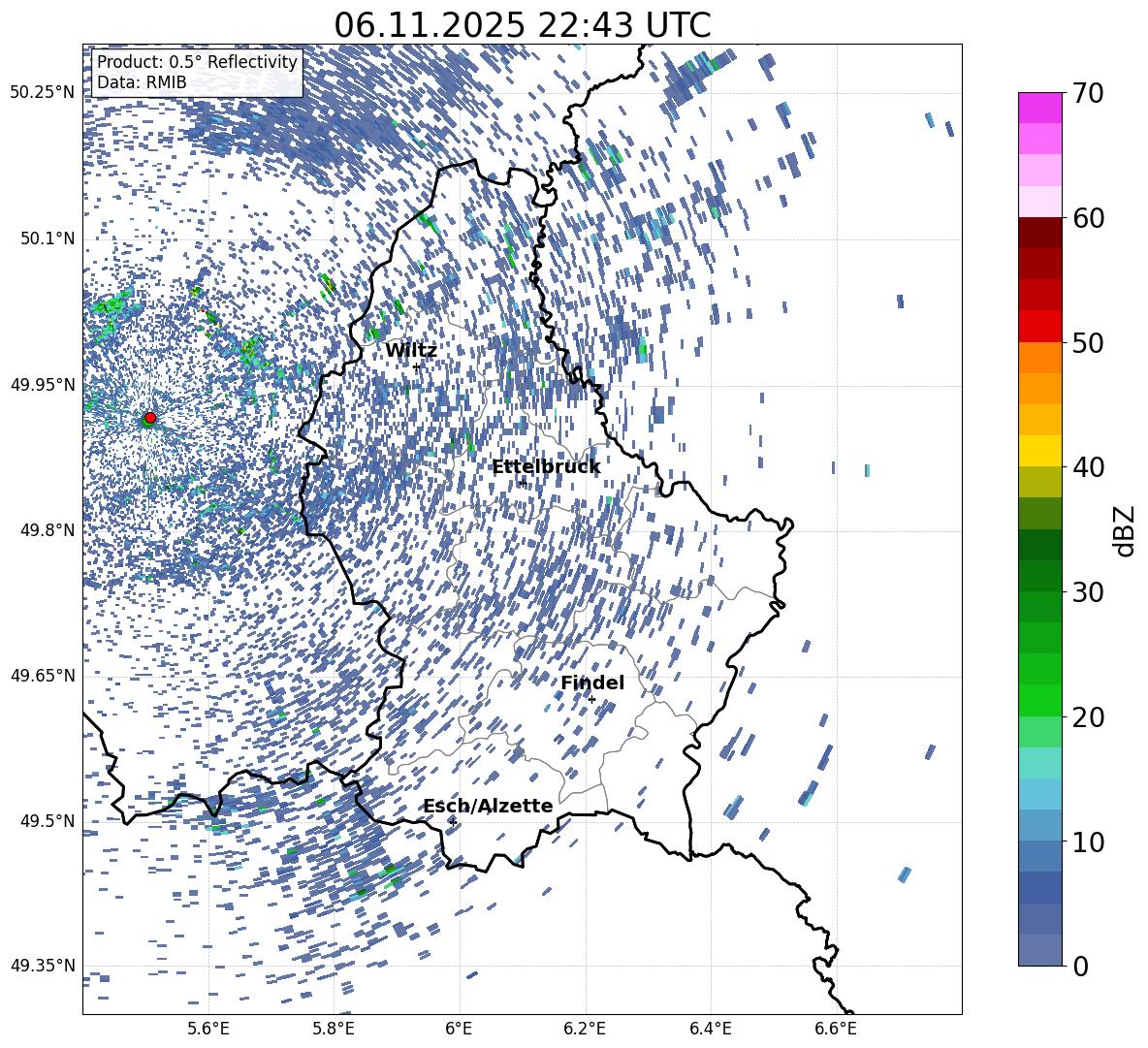Click the 49.95°N latitude label
The image size is (1148, 1048).
coord(43,385)
